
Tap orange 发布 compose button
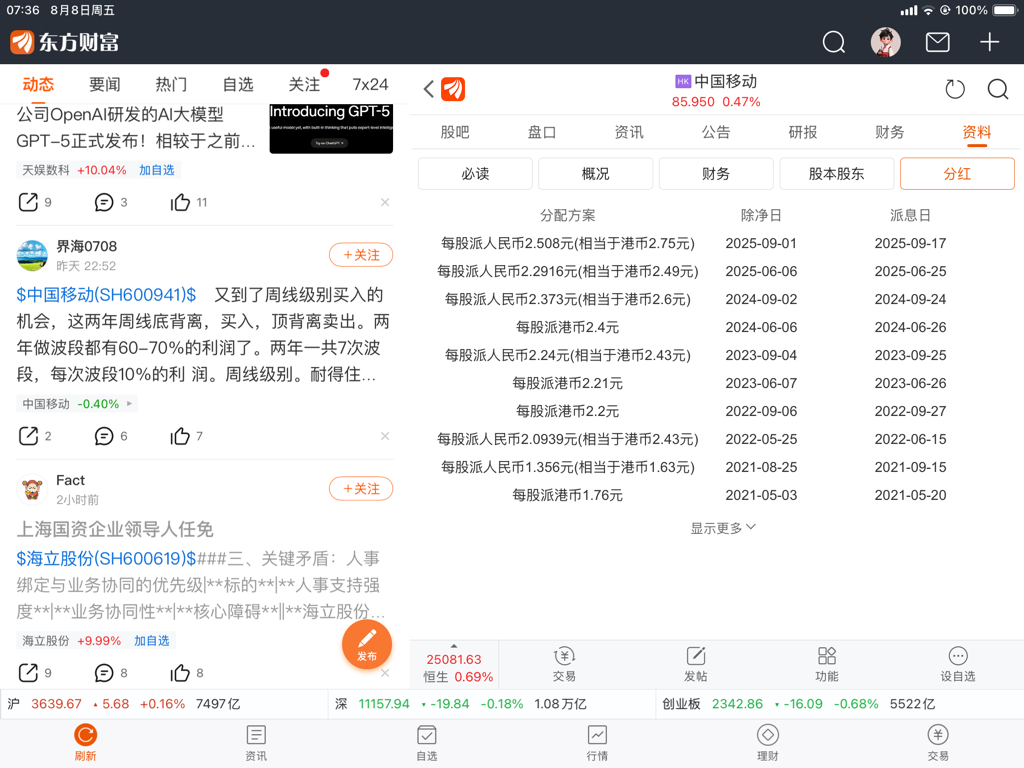tap(367, 644)
